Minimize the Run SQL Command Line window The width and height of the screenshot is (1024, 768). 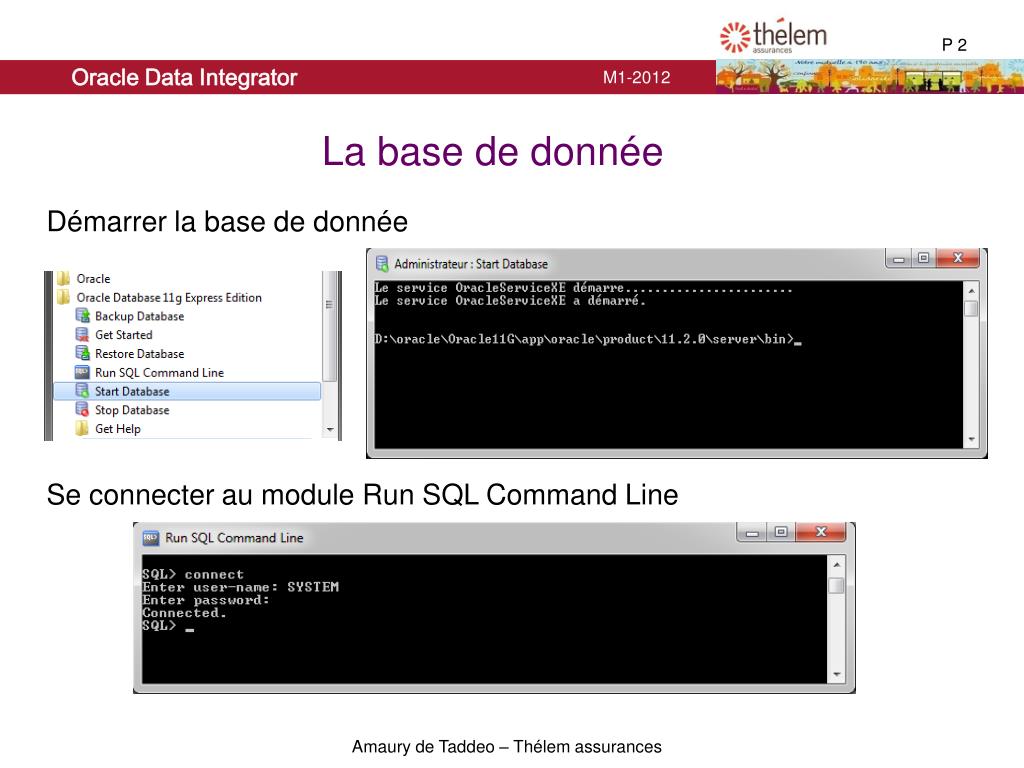752,533
